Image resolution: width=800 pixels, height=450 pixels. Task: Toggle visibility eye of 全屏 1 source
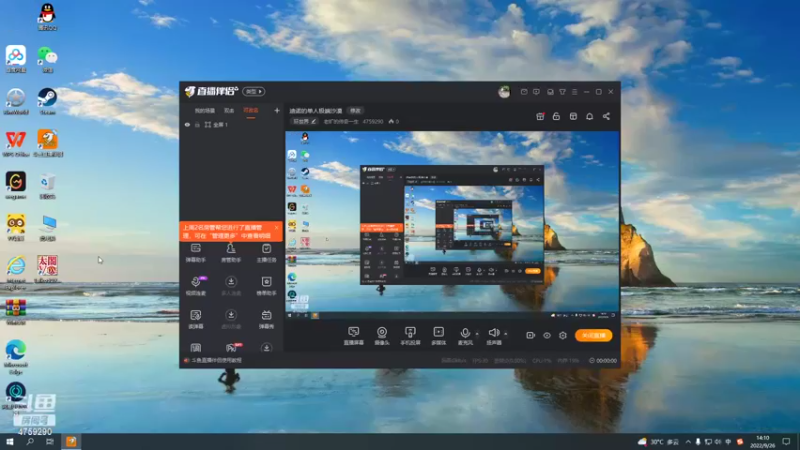[187, 124]
